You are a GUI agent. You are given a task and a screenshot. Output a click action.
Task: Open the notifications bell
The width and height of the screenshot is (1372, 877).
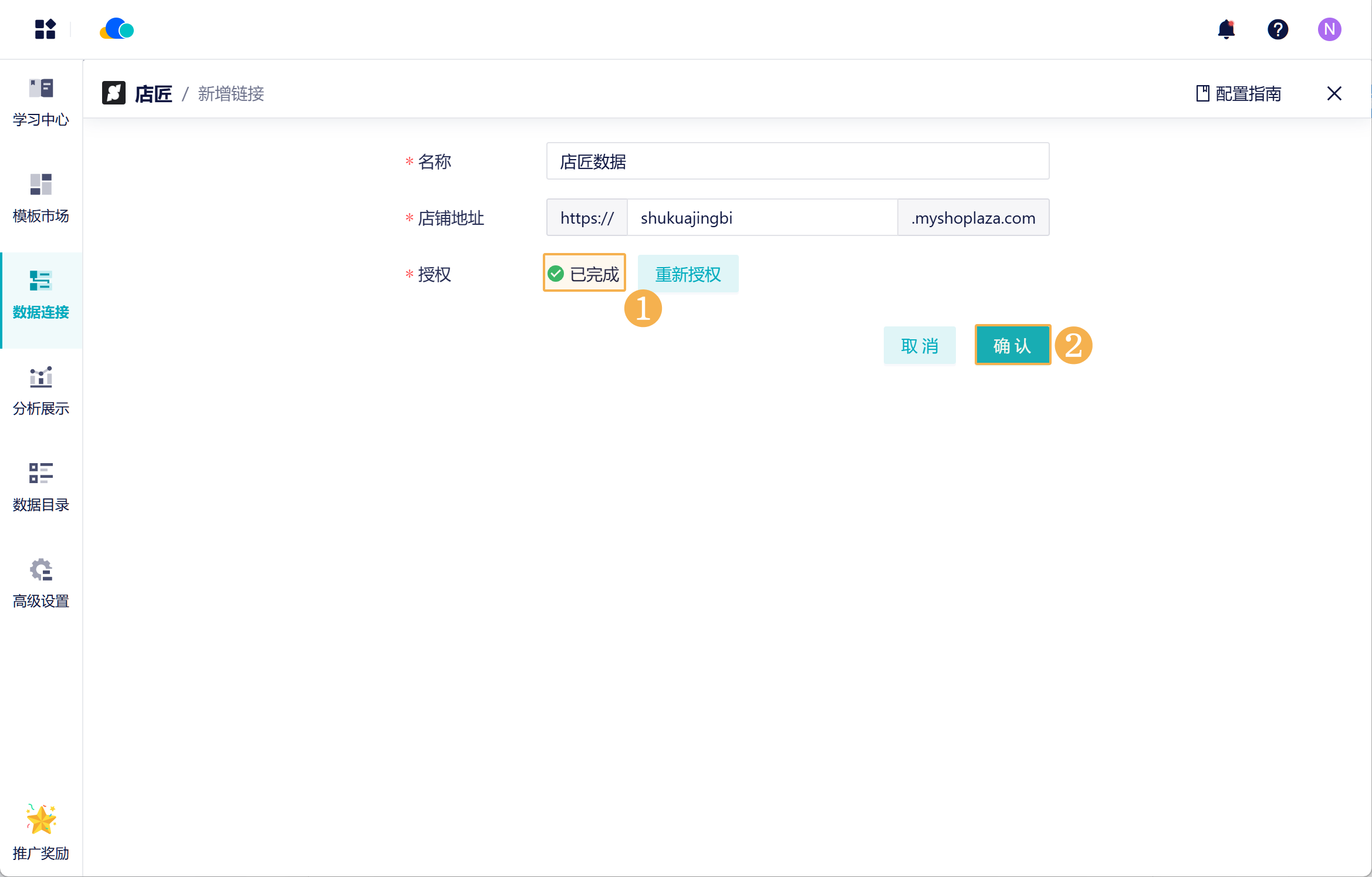pos(1226,29)
